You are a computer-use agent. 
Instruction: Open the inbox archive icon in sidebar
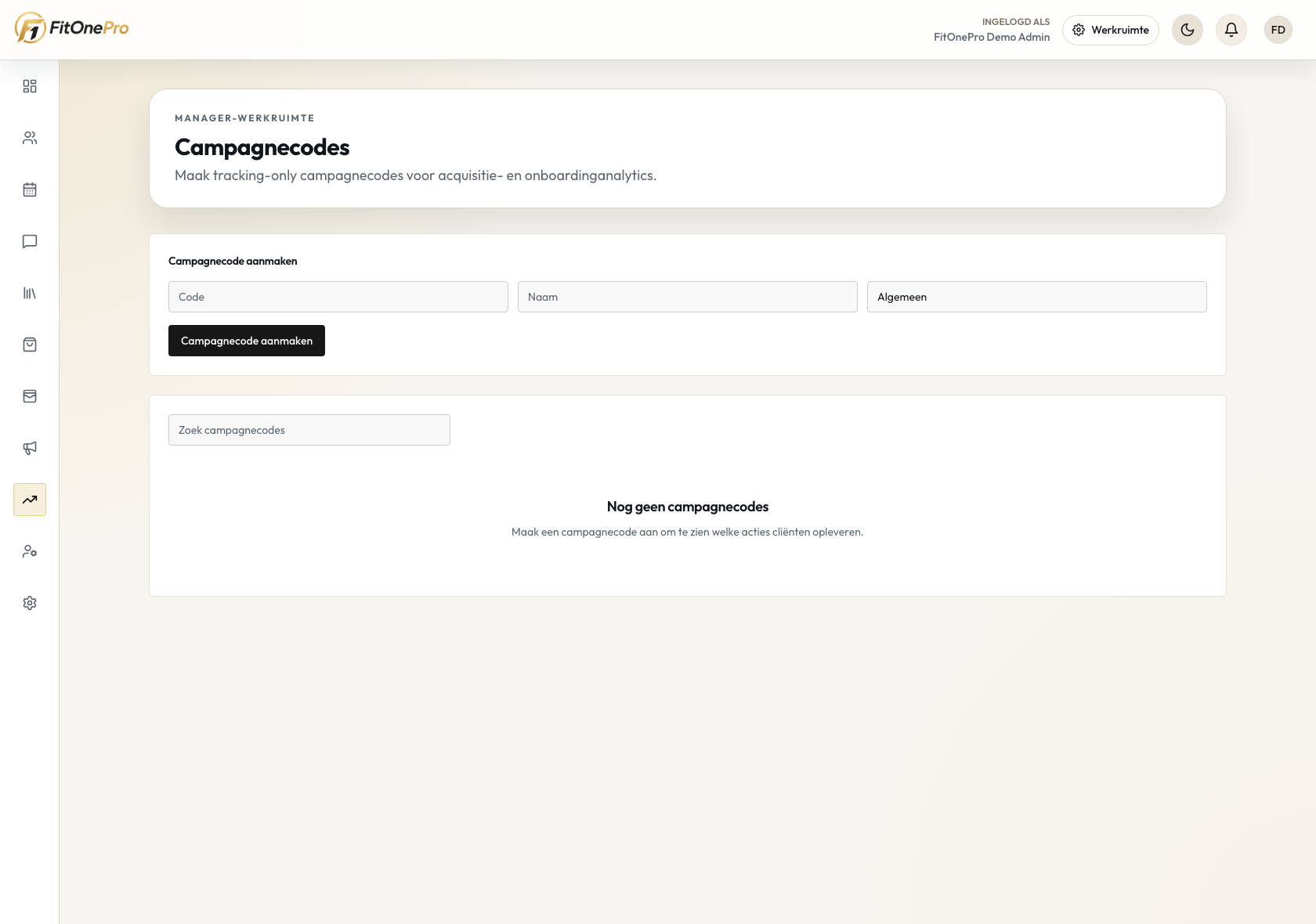(x=30, y=396)
